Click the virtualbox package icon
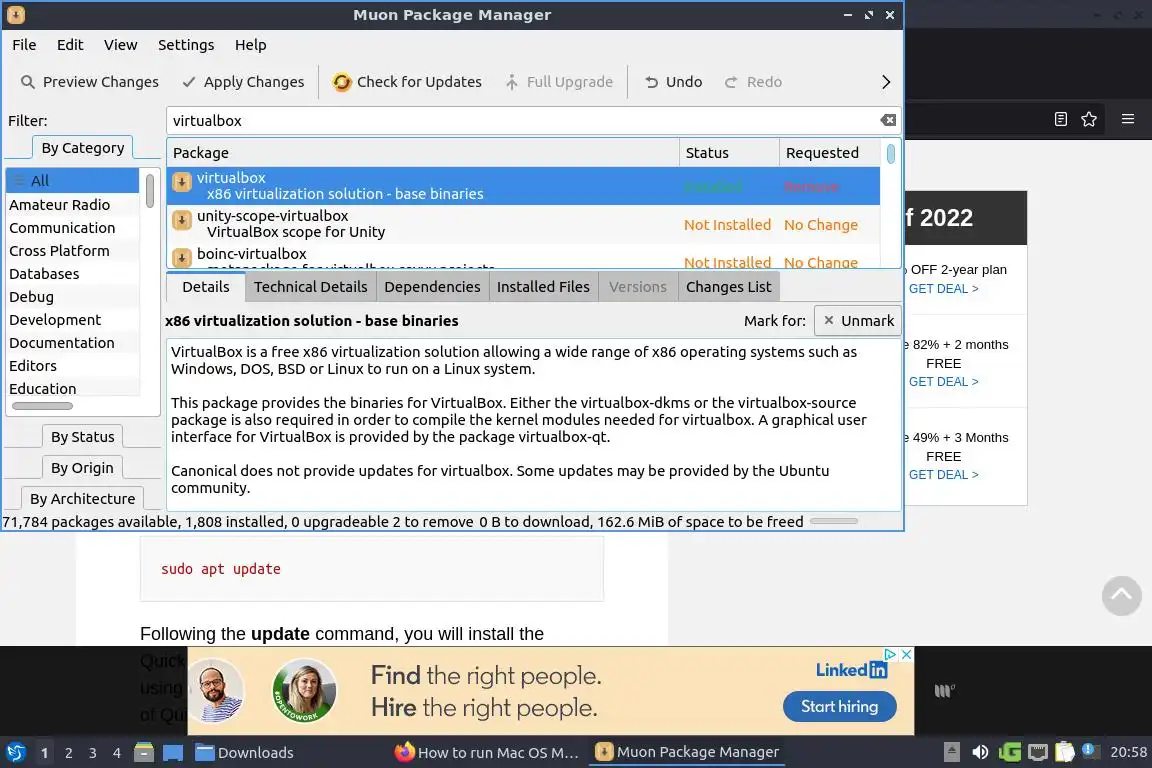This screenshot has height=768, width=1152. click(x=181, y=182)
